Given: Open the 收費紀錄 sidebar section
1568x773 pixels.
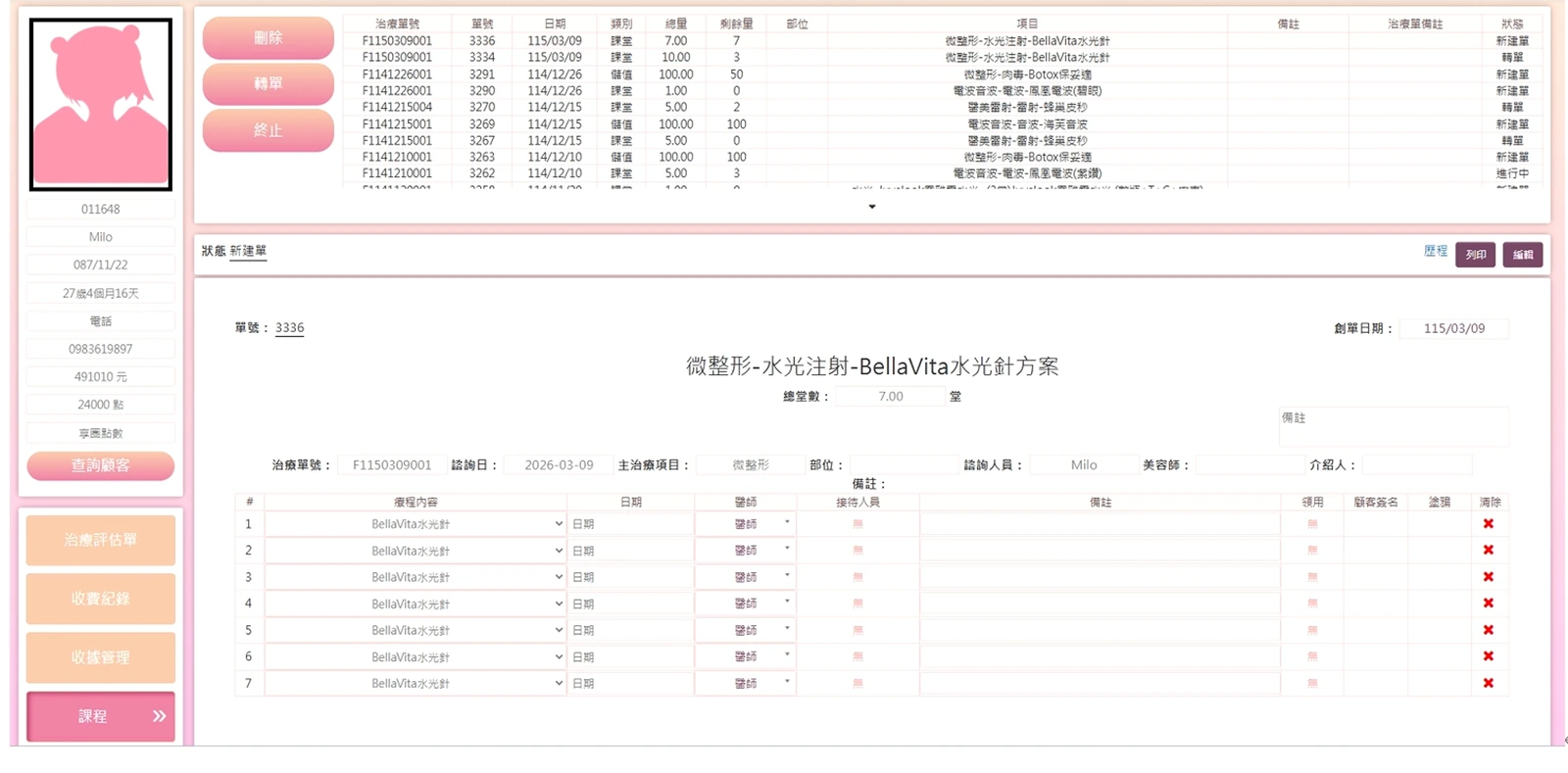Looking at the screenshot, I should [101, 599].
